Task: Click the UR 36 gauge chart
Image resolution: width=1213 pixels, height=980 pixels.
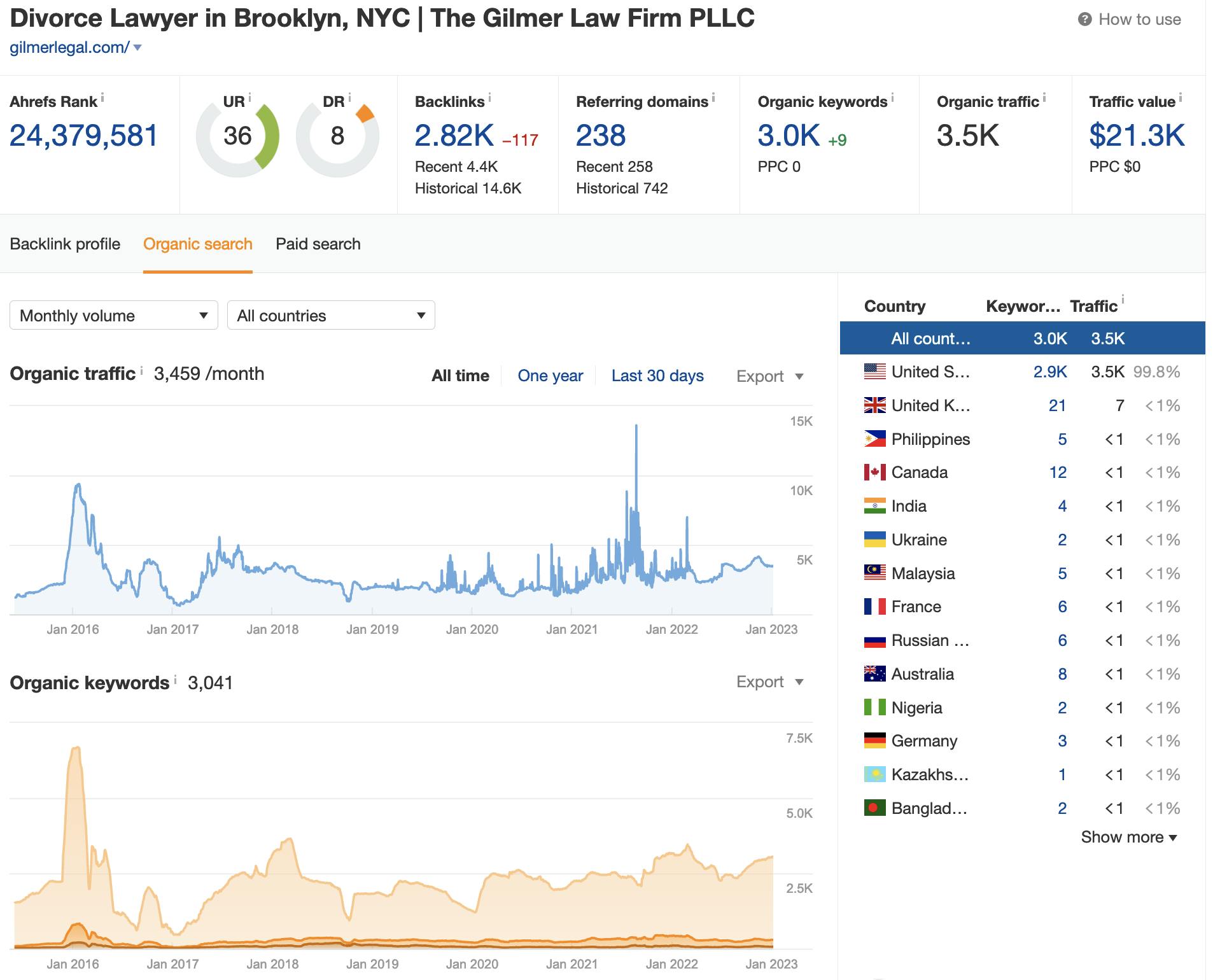Action: 237,136
